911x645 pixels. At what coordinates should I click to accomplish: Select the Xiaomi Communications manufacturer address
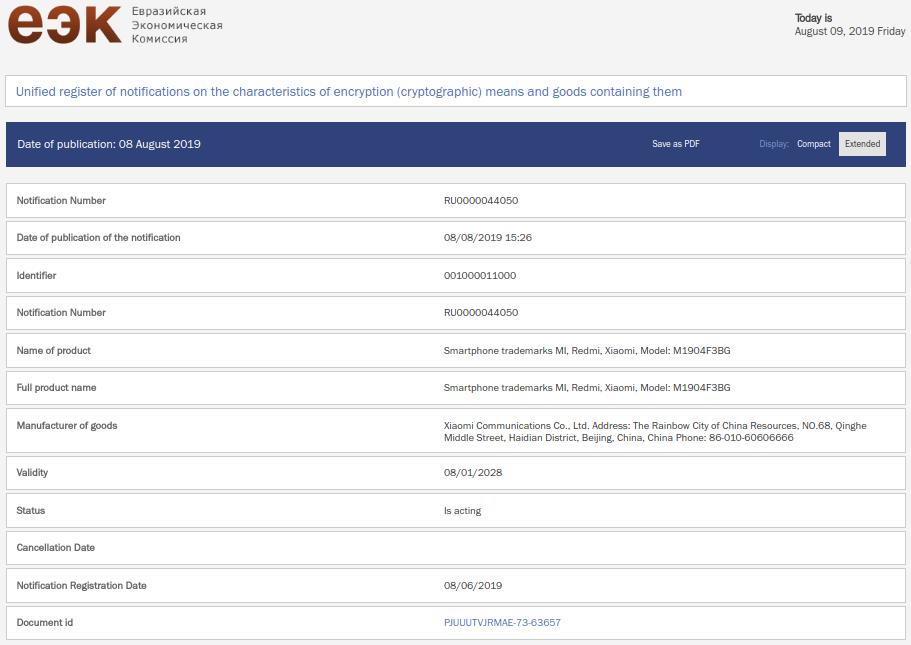654,432
